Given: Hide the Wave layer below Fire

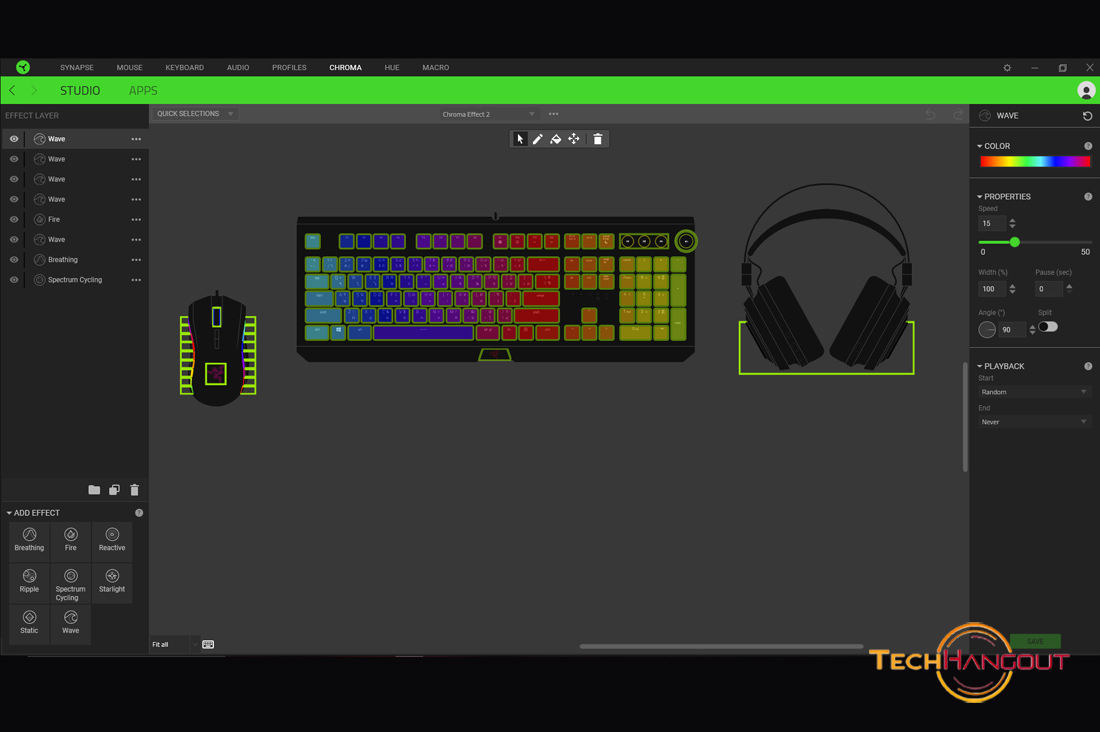Looking at the screenshot, I should [14, 240].
